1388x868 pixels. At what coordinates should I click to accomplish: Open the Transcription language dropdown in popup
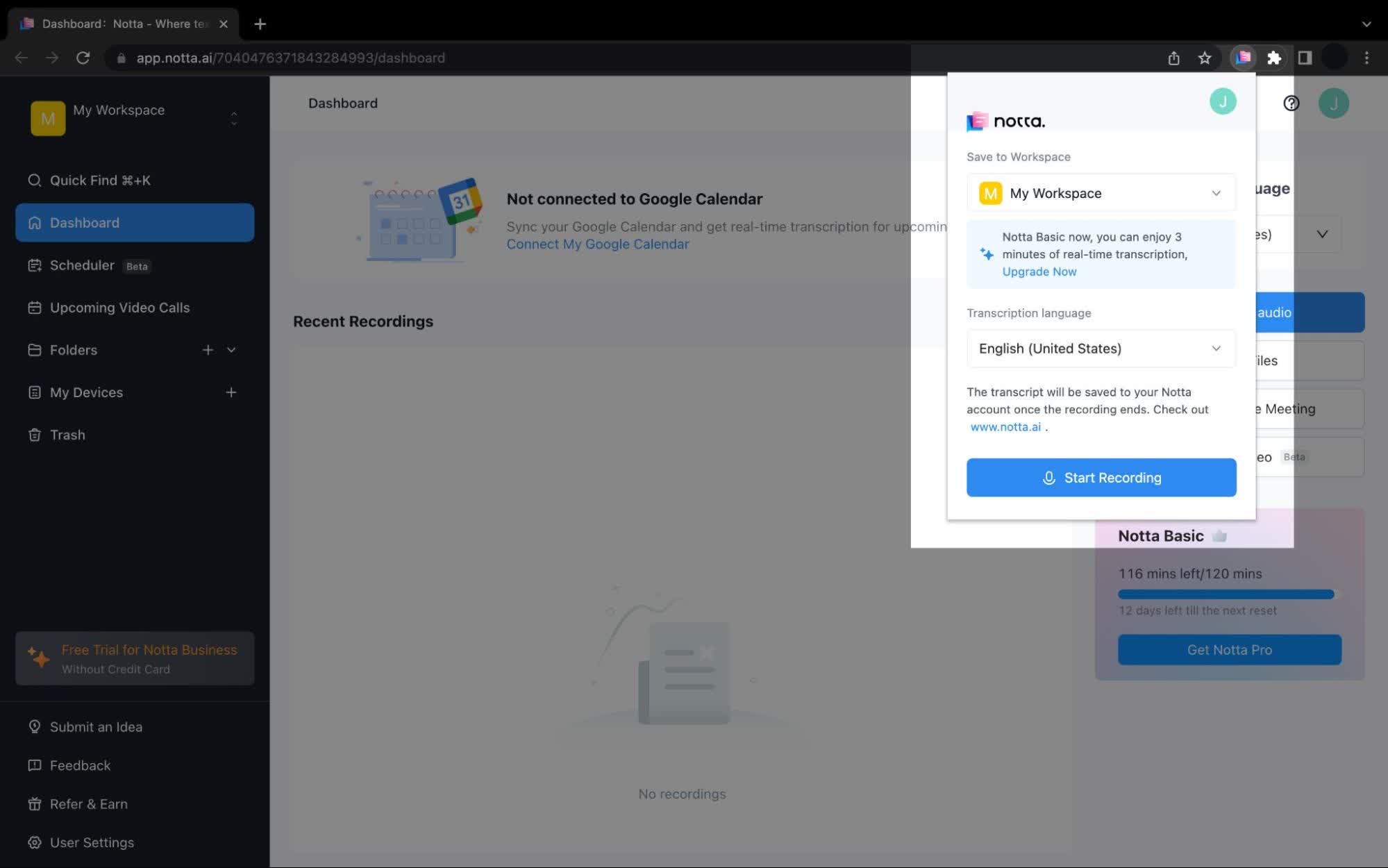click(1101, 348)
